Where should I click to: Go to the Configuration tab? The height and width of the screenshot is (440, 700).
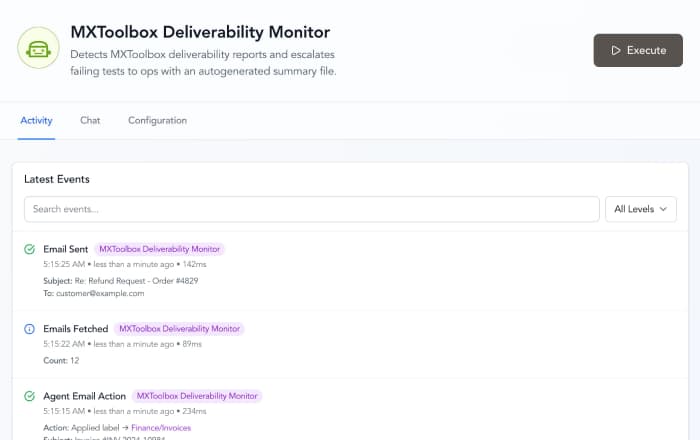pos(157,121)
